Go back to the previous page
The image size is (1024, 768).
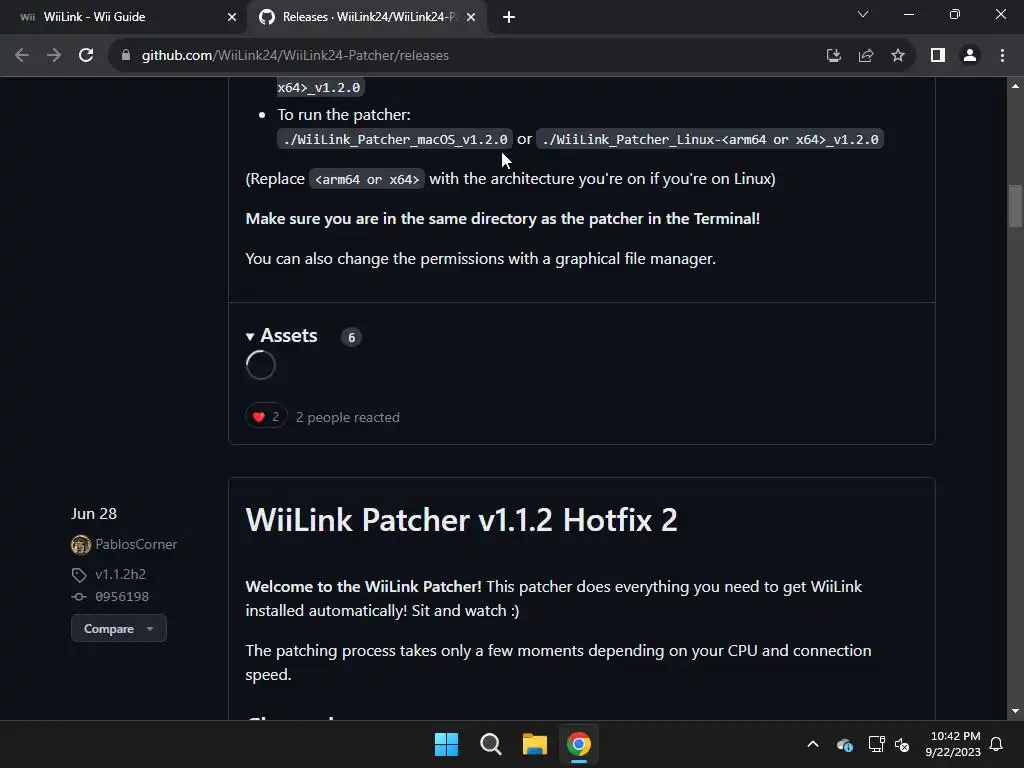coord(22,56)
